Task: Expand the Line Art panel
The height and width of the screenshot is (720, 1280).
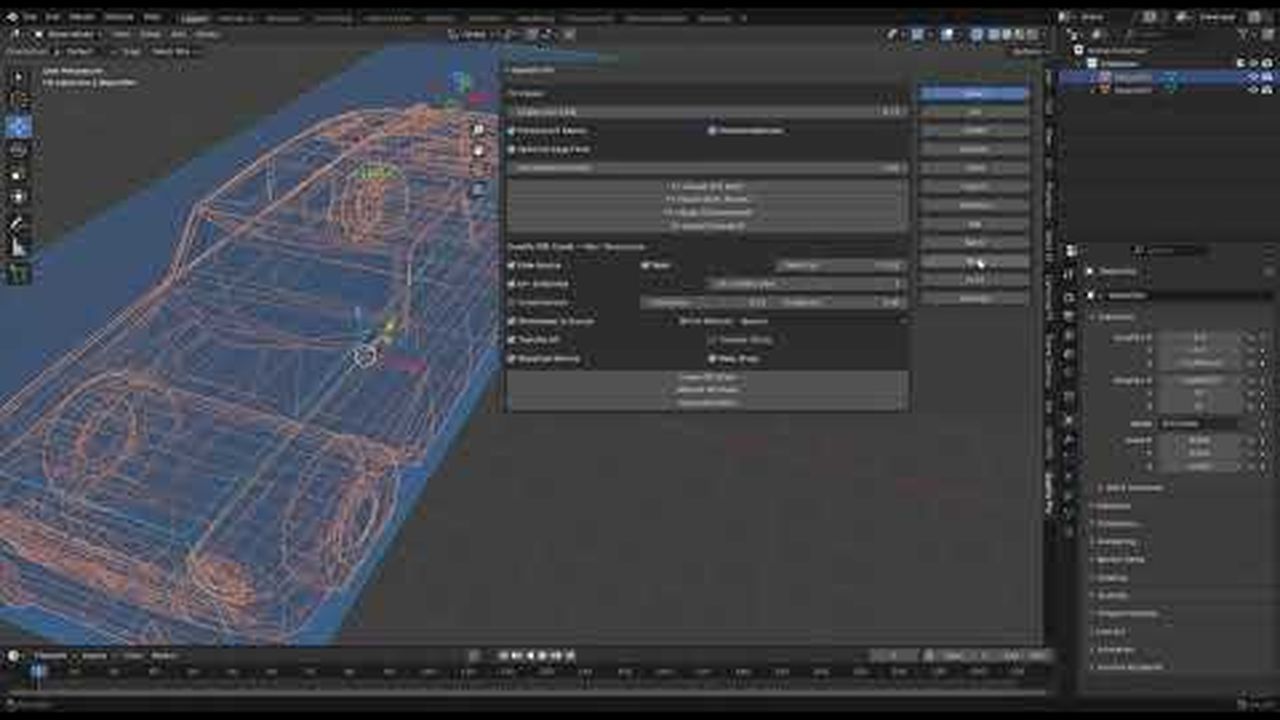Action: click(1112, 632)
